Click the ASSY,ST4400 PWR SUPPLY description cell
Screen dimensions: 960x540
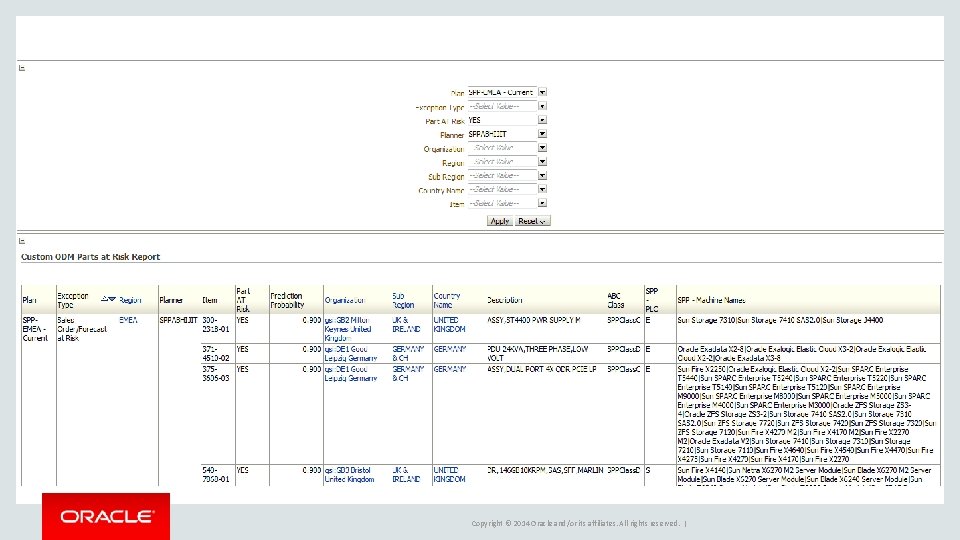click(533, 320)
